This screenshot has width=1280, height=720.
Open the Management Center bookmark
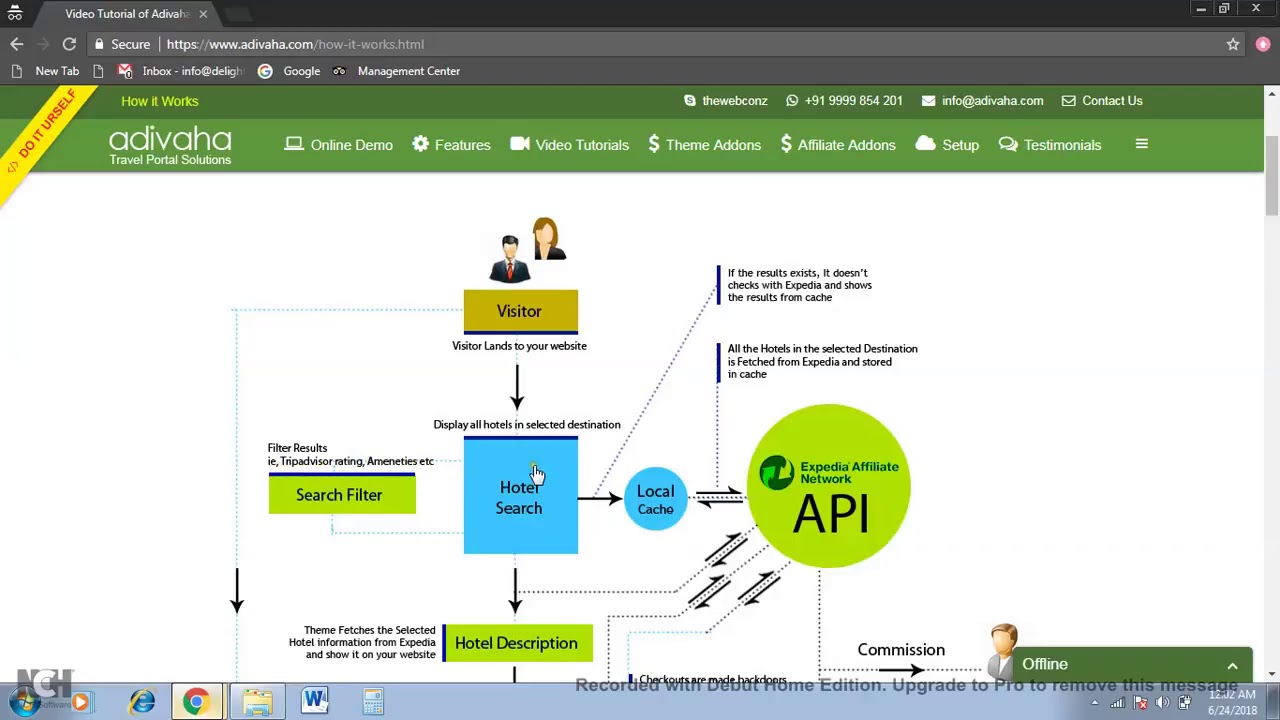pyautogui.click(x=397, y=71)
